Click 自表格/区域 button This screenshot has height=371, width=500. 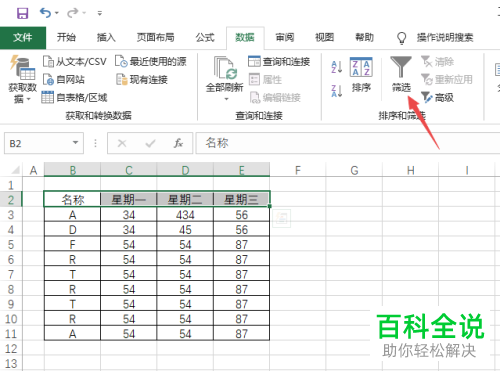pyautogui.click(x=74, y=98)
